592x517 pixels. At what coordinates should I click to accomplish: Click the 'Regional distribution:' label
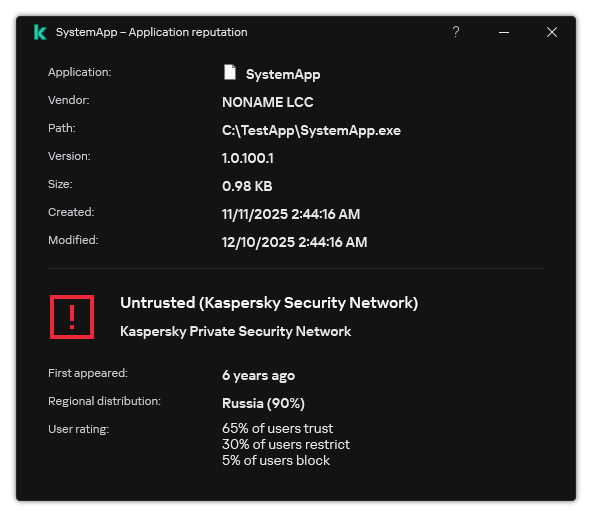104,401
